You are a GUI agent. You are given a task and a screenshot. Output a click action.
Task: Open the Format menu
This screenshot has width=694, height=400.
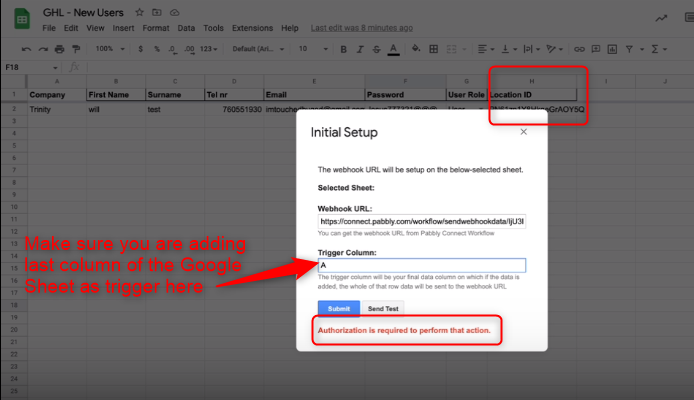[x=156, y=28]
